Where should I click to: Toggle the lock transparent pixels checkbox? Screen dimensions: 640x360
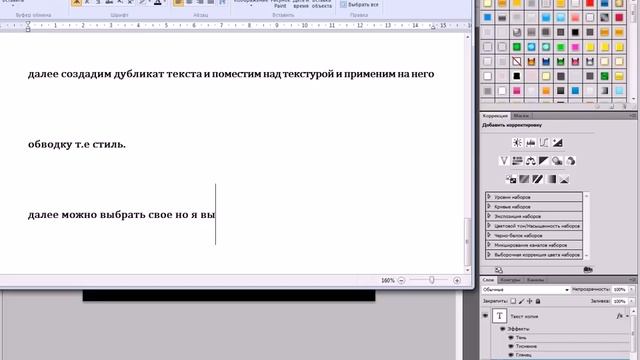(x=513, y=301)
